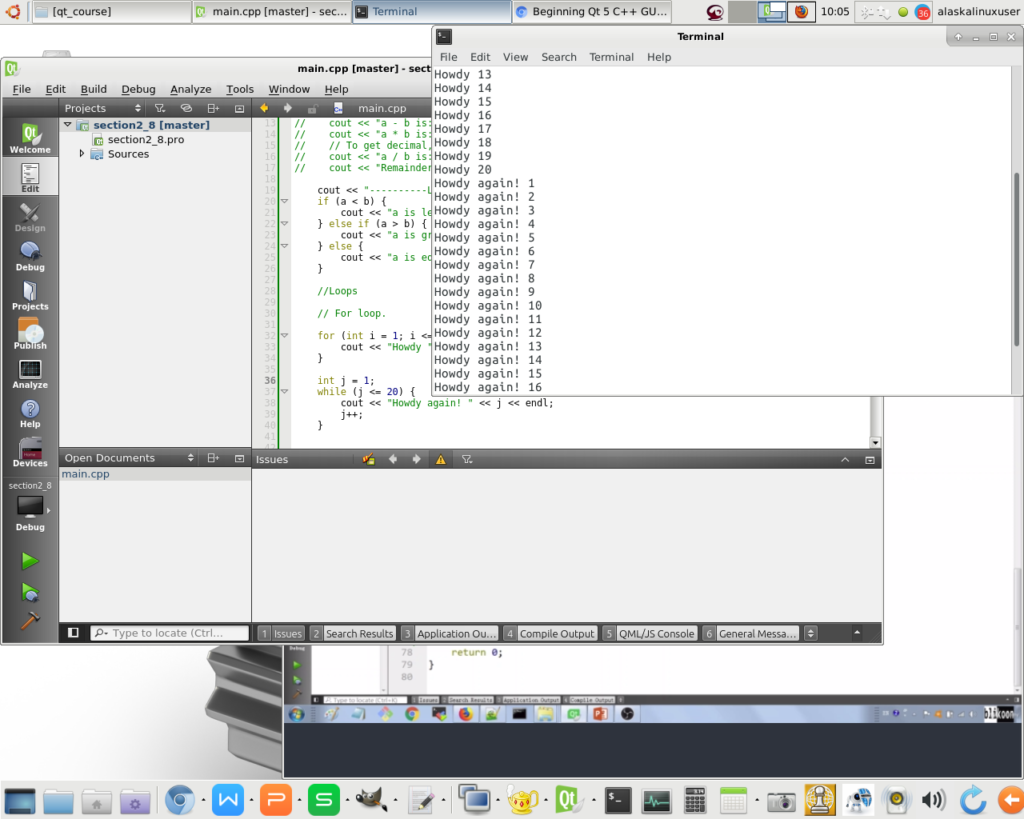The width and height of the screenshot is (1024, 819).
Task: Start debugging with Run-Debug button
Action: (30, 592)
